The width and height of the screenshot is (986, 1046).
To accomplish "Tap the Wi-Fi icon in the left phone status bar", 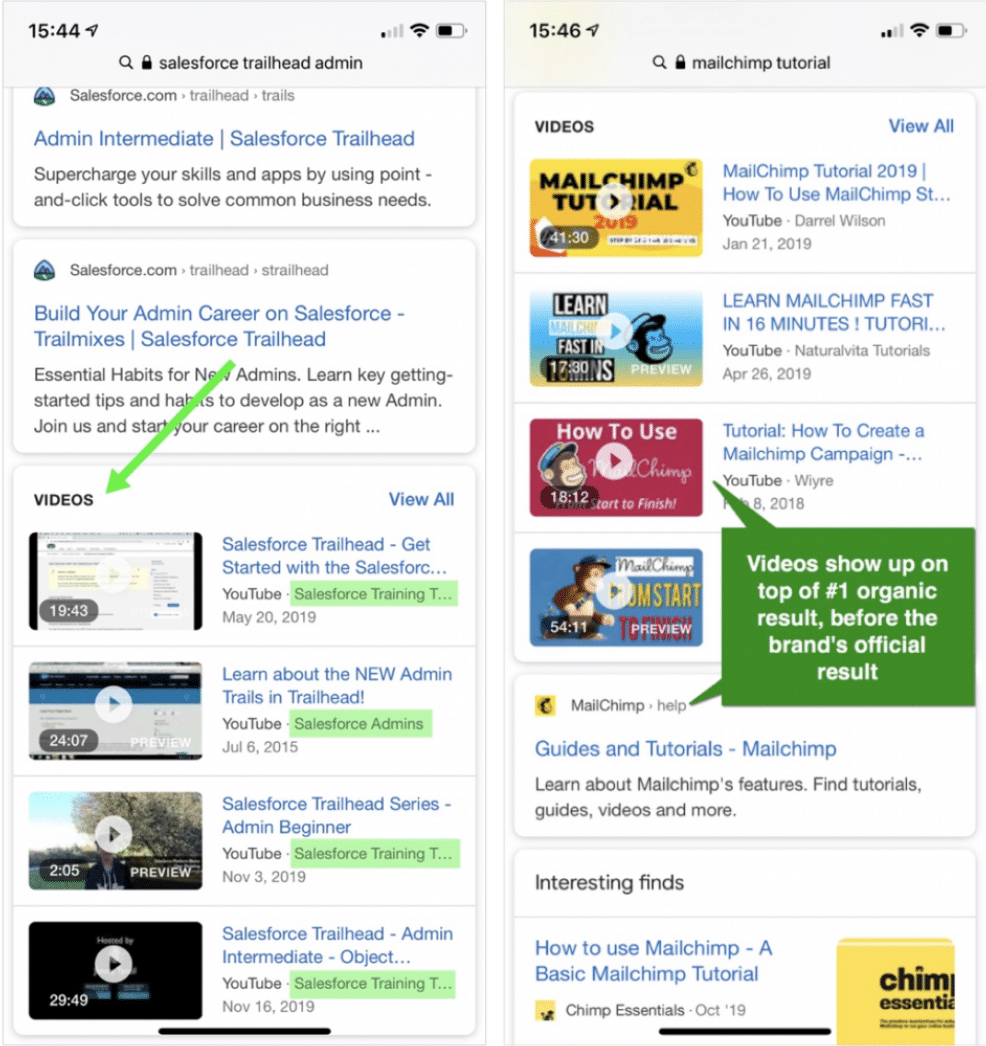I will point(419,30).
